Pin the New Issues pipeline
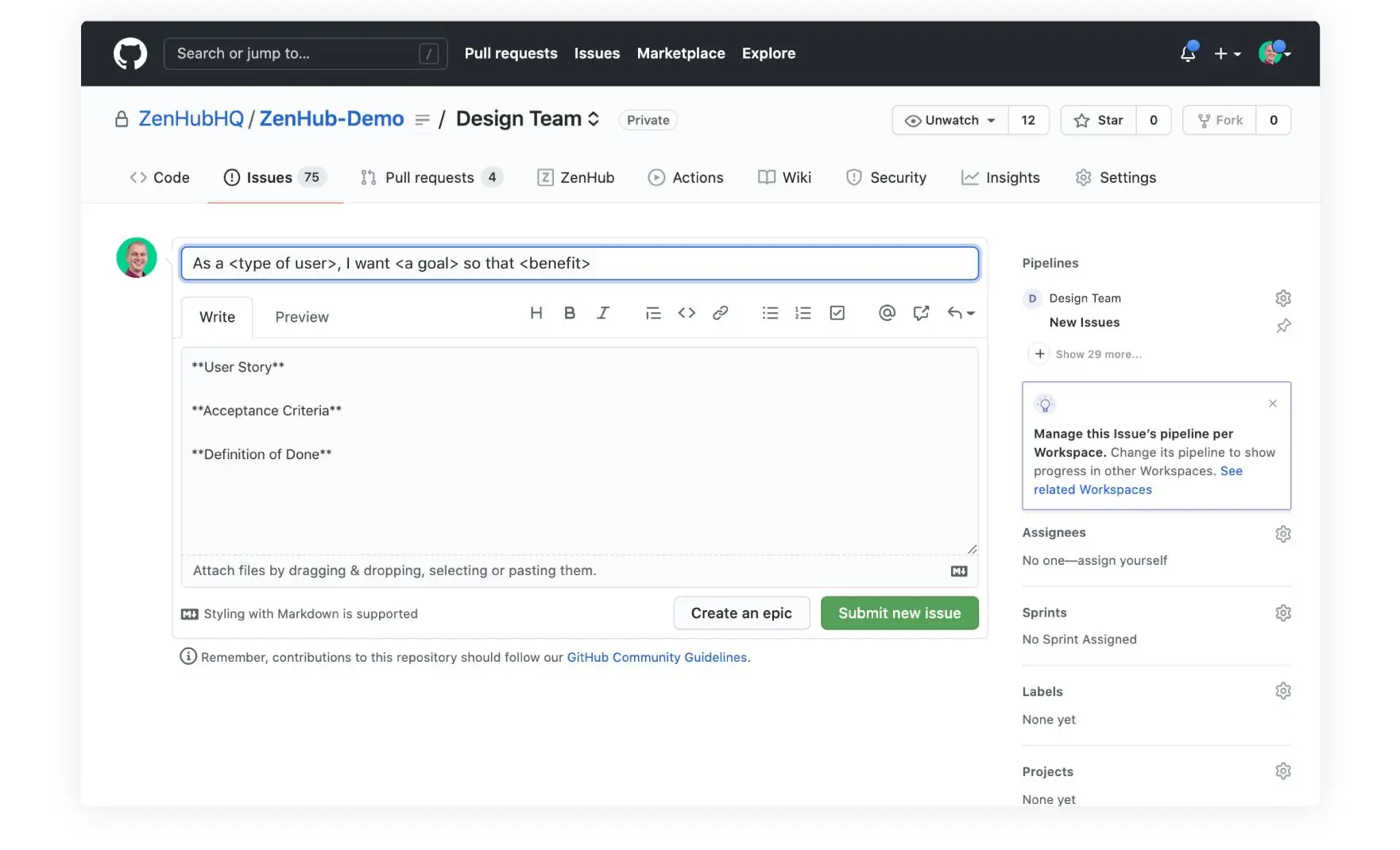 coord(1283,326)
